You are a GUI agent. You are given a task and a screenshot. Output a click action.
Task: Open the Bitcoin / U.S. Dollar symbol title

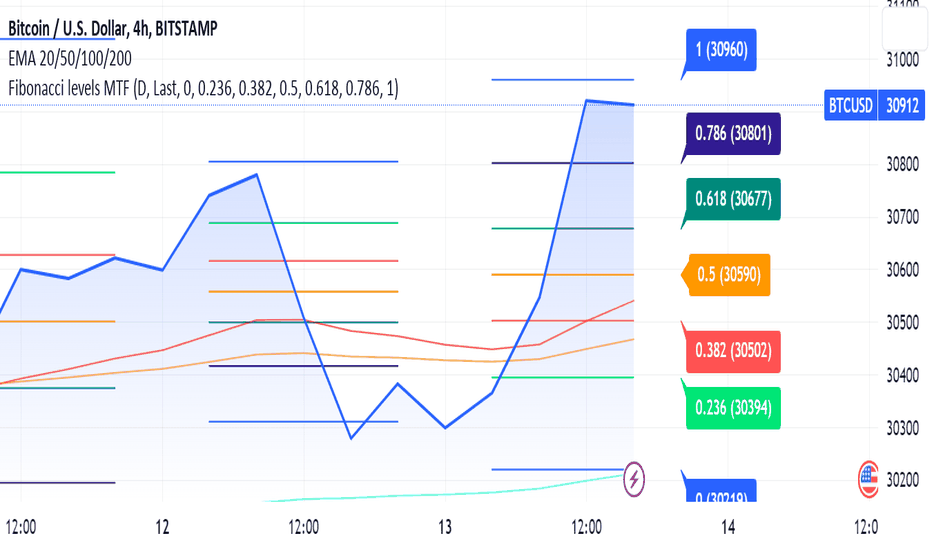[113, 28]
